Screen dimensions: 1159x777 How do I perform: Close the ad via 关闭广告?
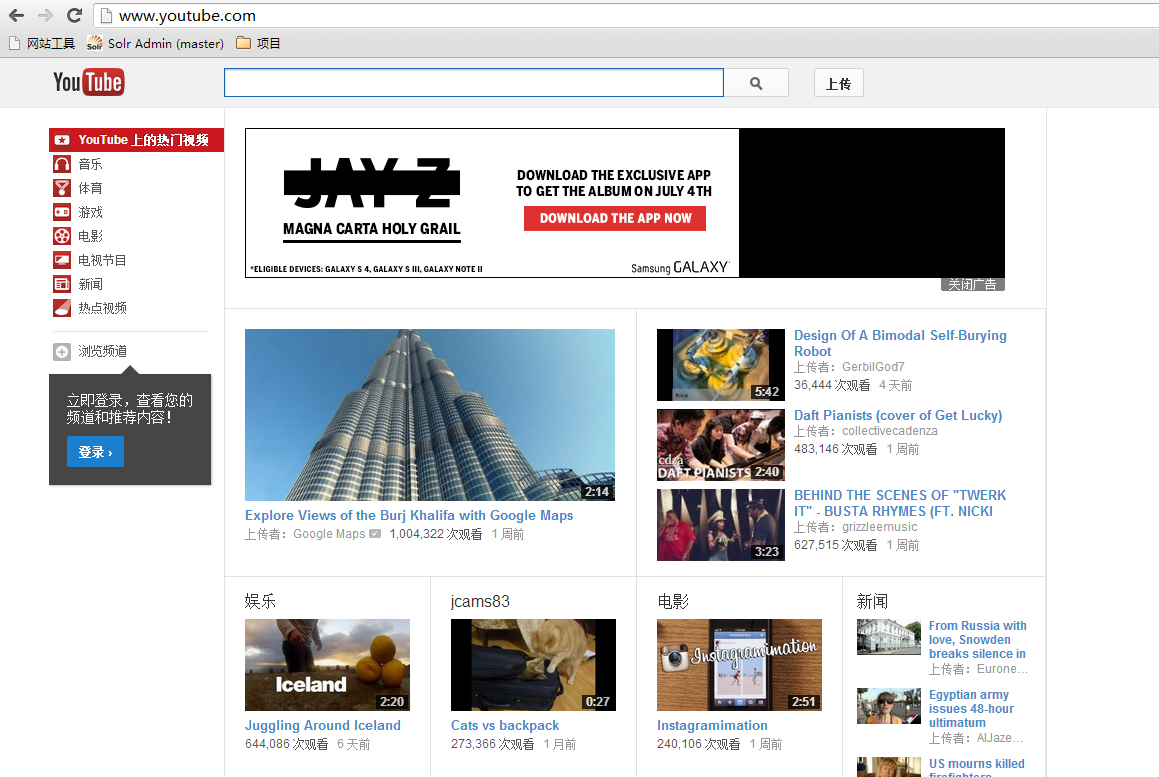point(973,284)
